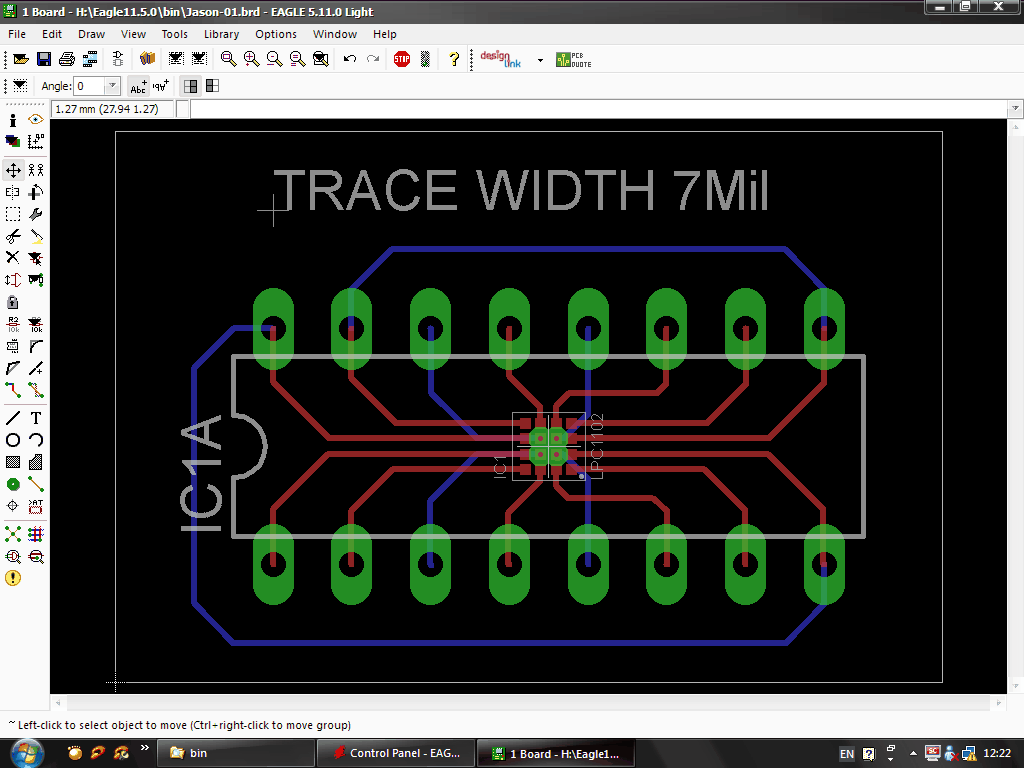Open the Edit menu
Image resolution: width=1024 pixels, height=768 pixels.
point(52,34)
